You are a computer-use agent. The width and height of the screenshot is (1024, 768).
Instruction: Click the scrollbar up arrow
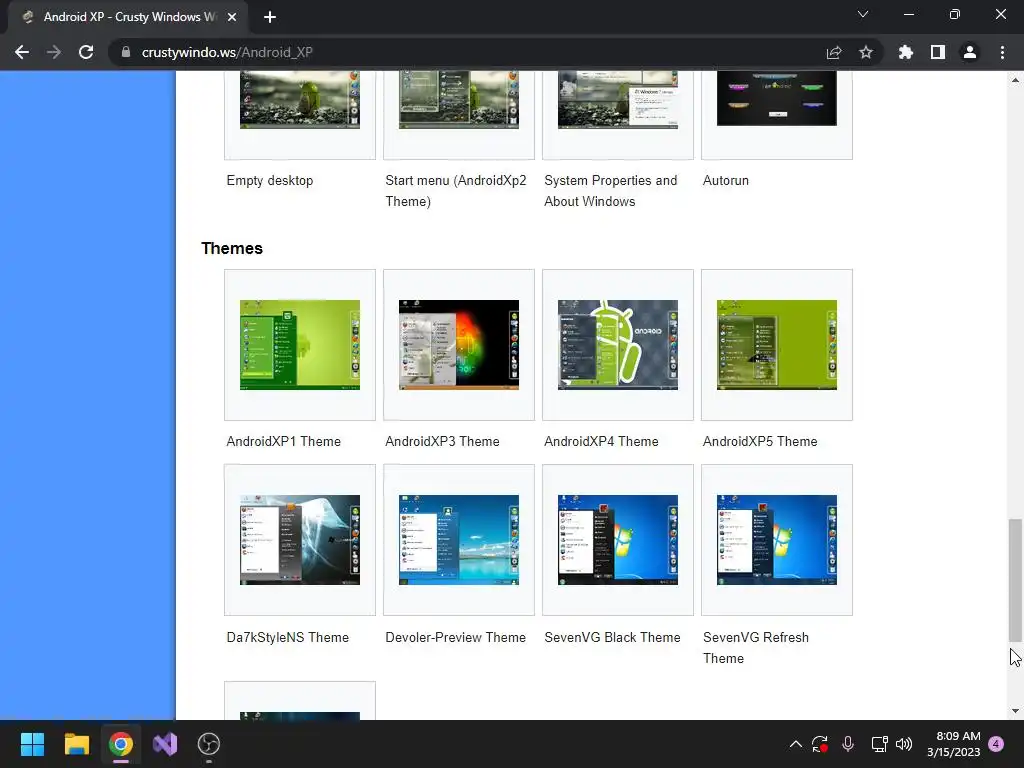point(1015,80)
